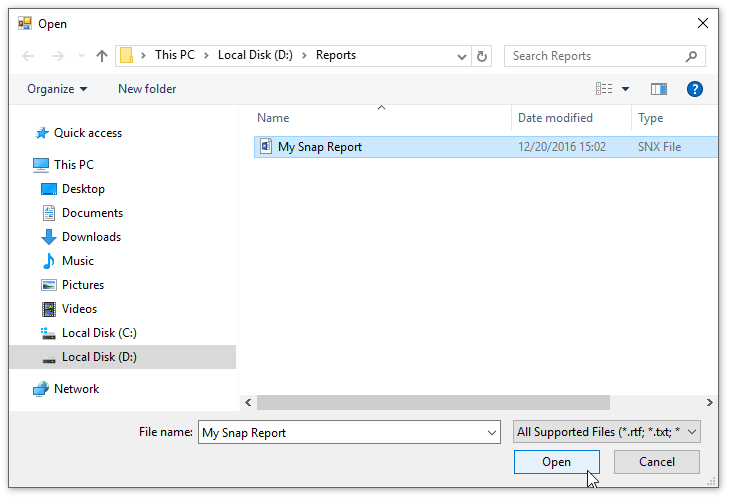Click the Downloads arrow icon

[x=48, y=237]
